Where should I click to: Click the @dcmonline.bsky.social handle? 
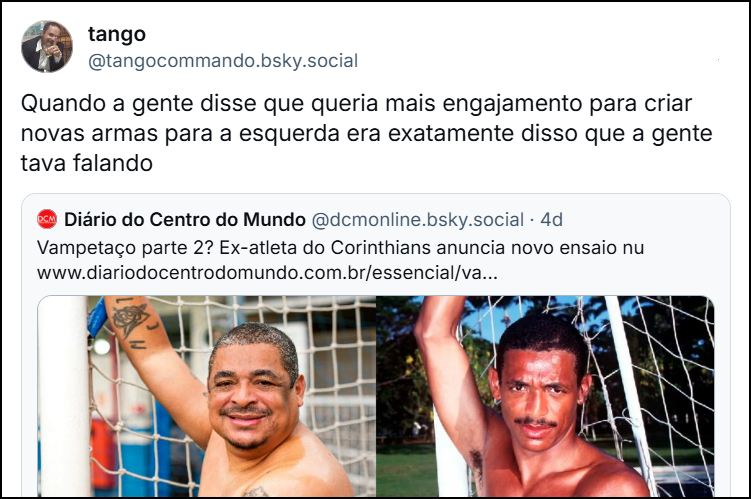tap(418, 219)
